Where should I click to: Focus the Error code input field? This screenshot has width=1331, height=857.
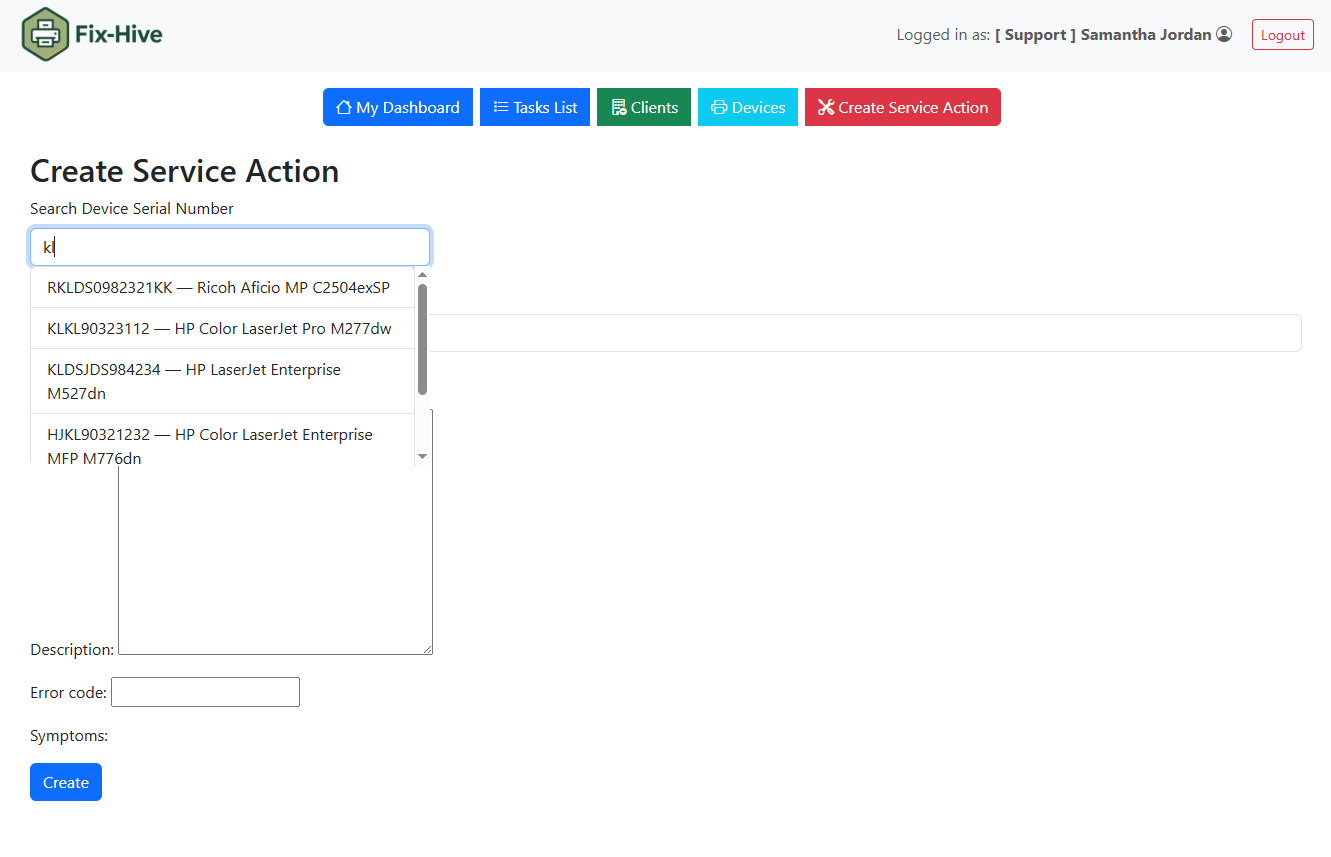[x=205, y=692]
